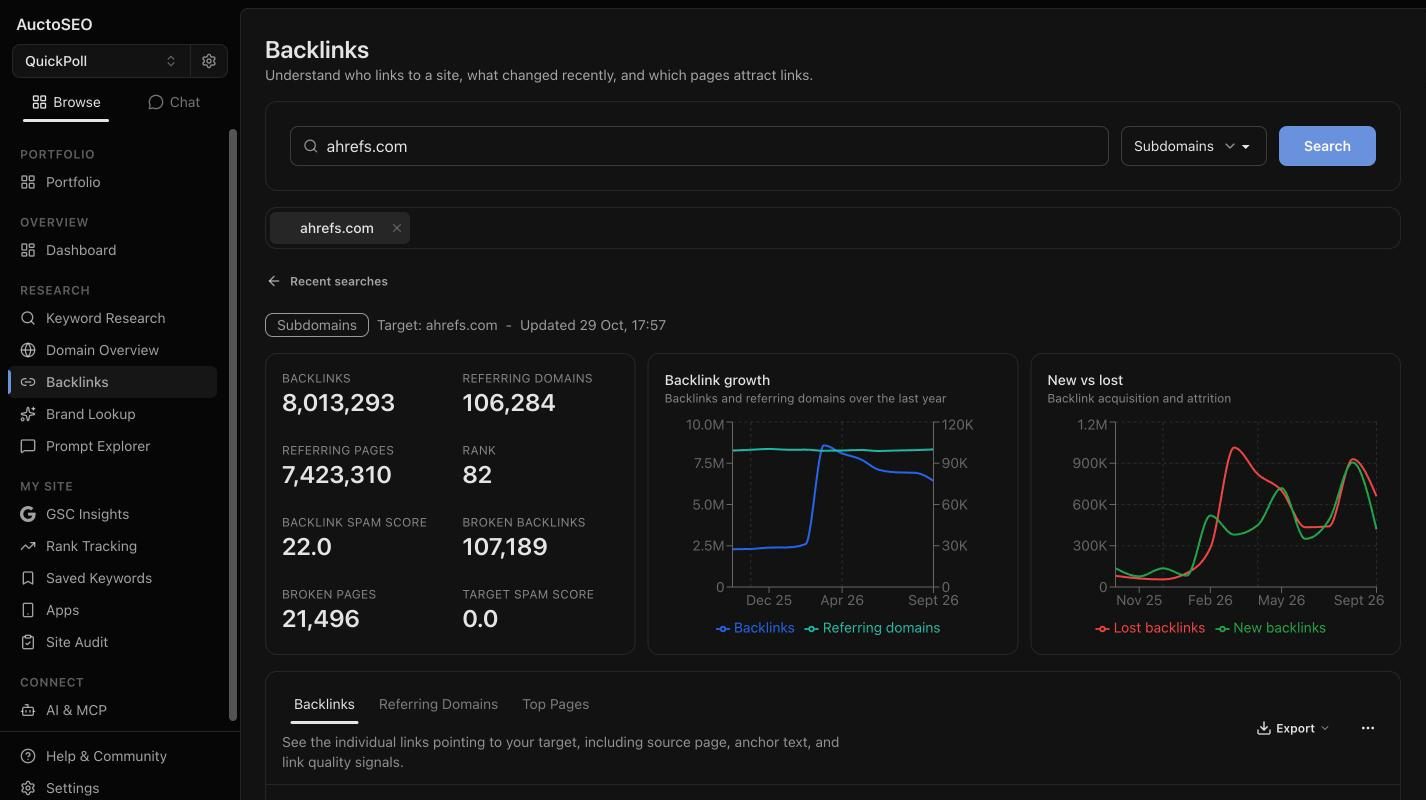Open workspace settings gear next to QuickPoll
This screenshot has height=800, width=1426.
(209, 61)
